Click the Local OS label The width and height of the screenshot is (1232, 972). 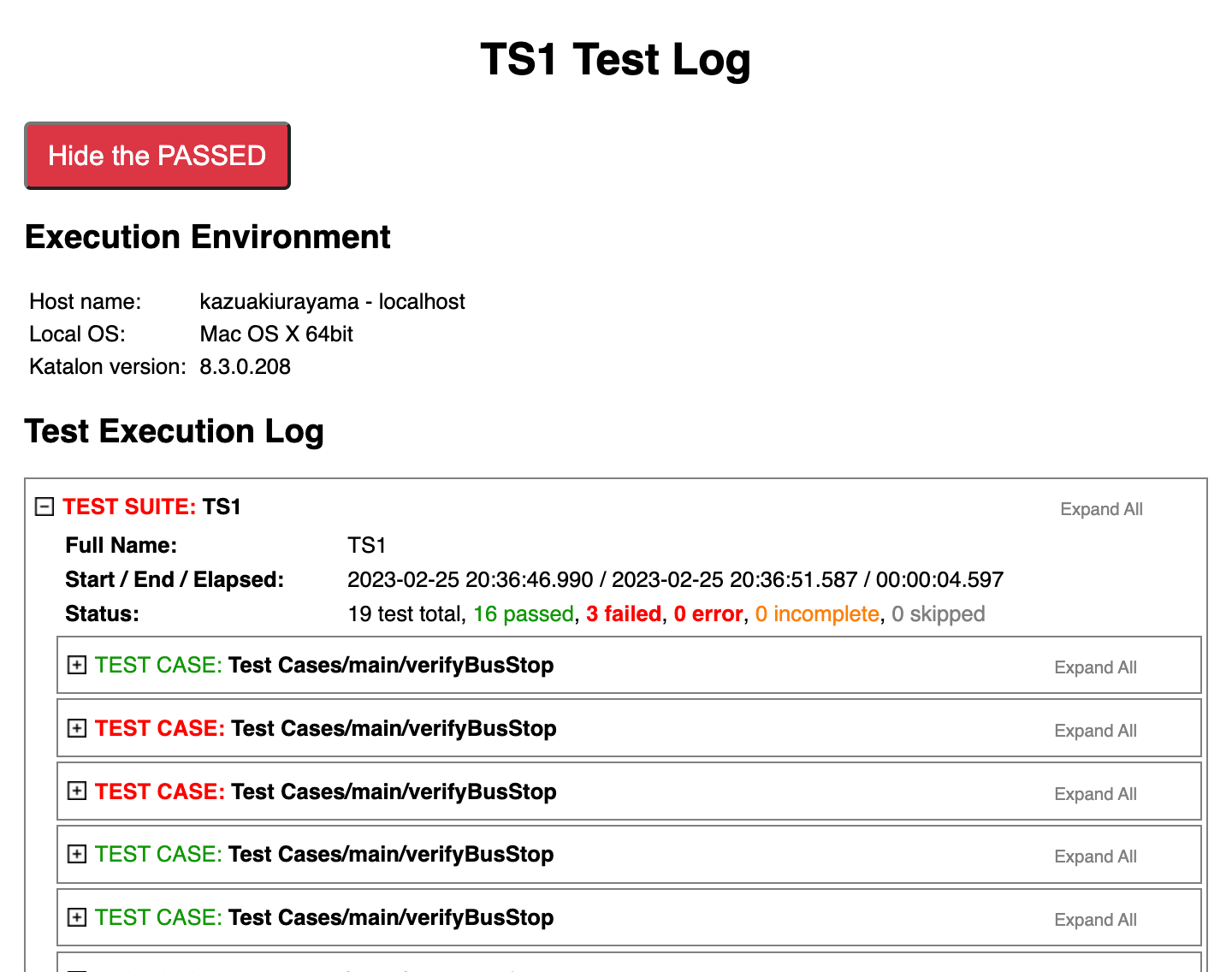[x=77, y=334]
